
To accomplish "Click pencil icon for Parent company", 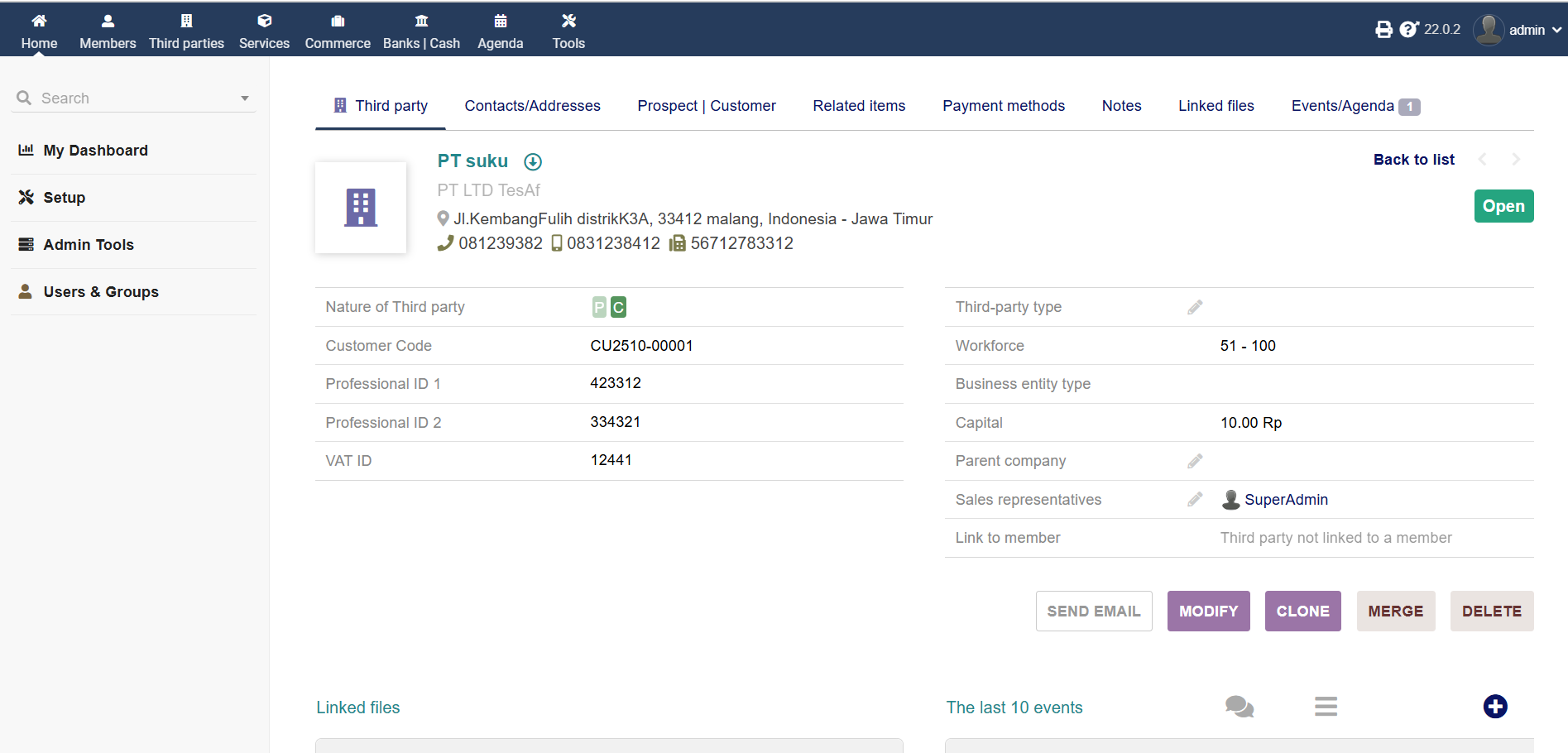I will tap(1195, 461).
